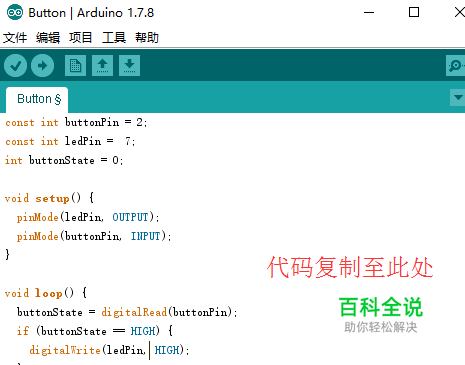Click the 'void loop() {' line

[x=46, y=293]
